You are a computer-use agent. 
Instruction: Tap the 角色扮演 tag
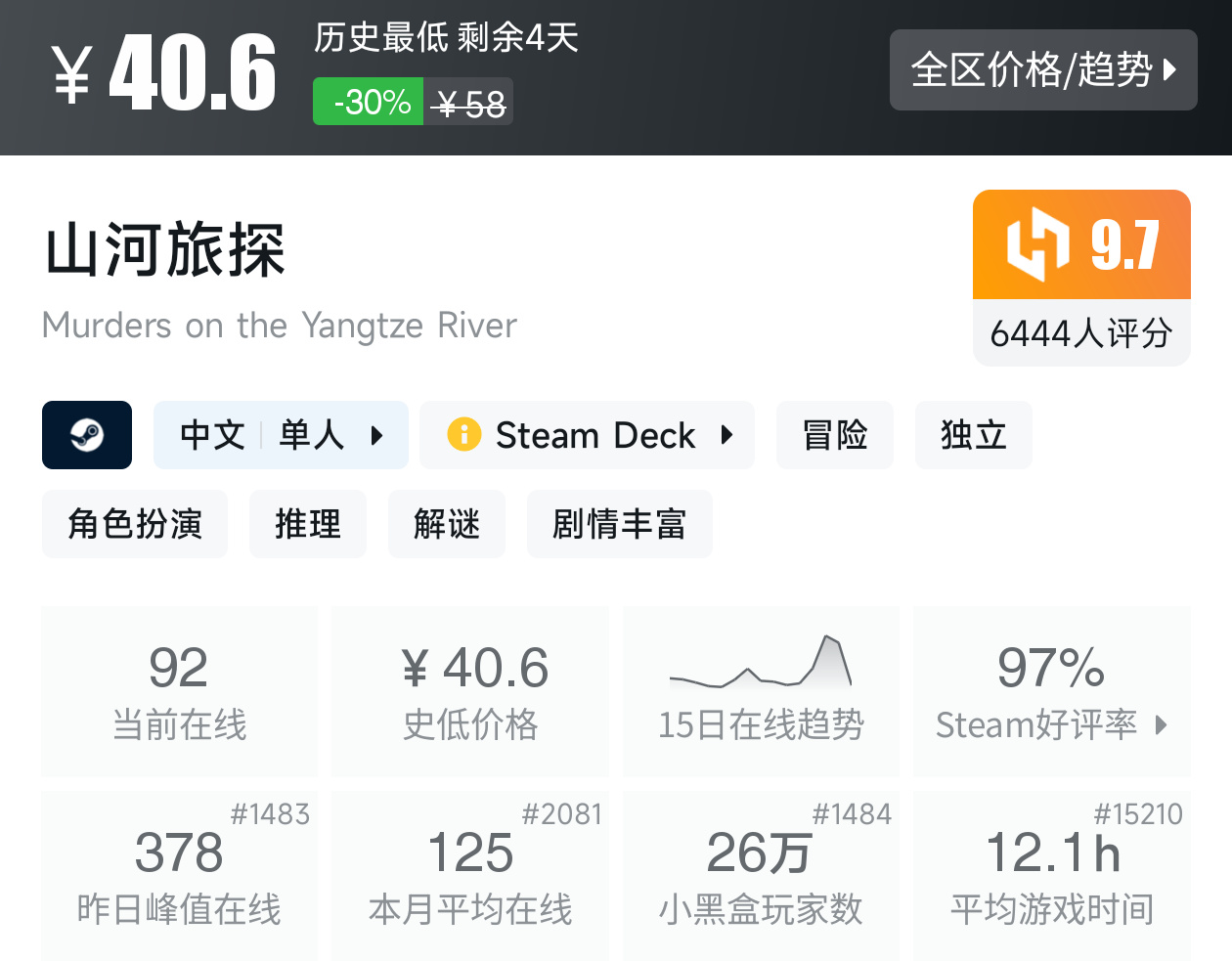(135, 524)
